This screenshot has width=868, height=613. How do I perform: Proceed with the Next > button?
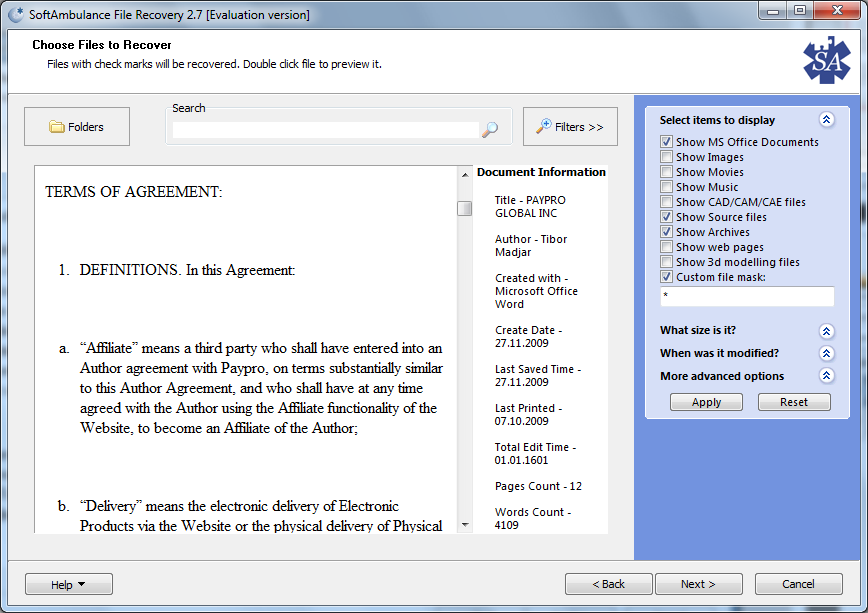click(699, 584)
